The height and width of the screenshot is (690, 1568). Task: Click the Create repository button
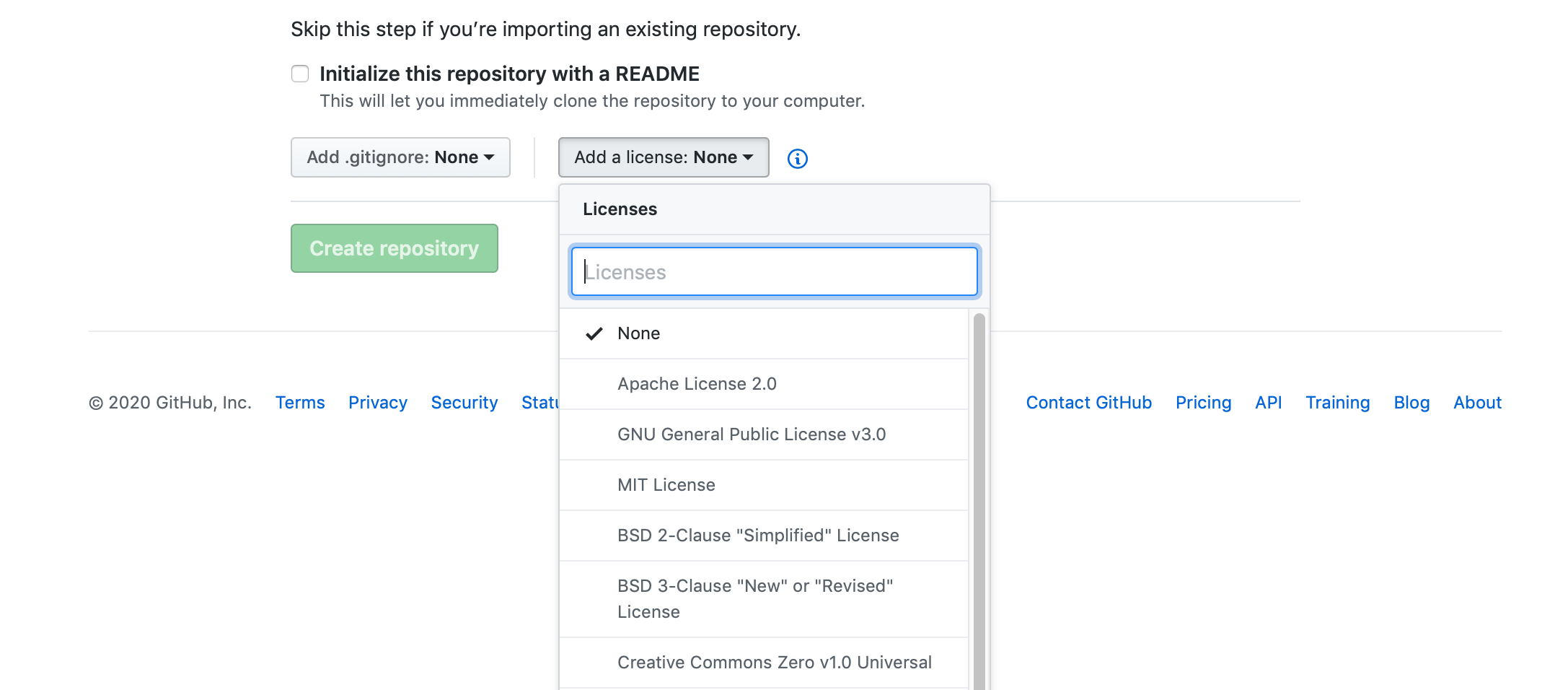point(395,248)
